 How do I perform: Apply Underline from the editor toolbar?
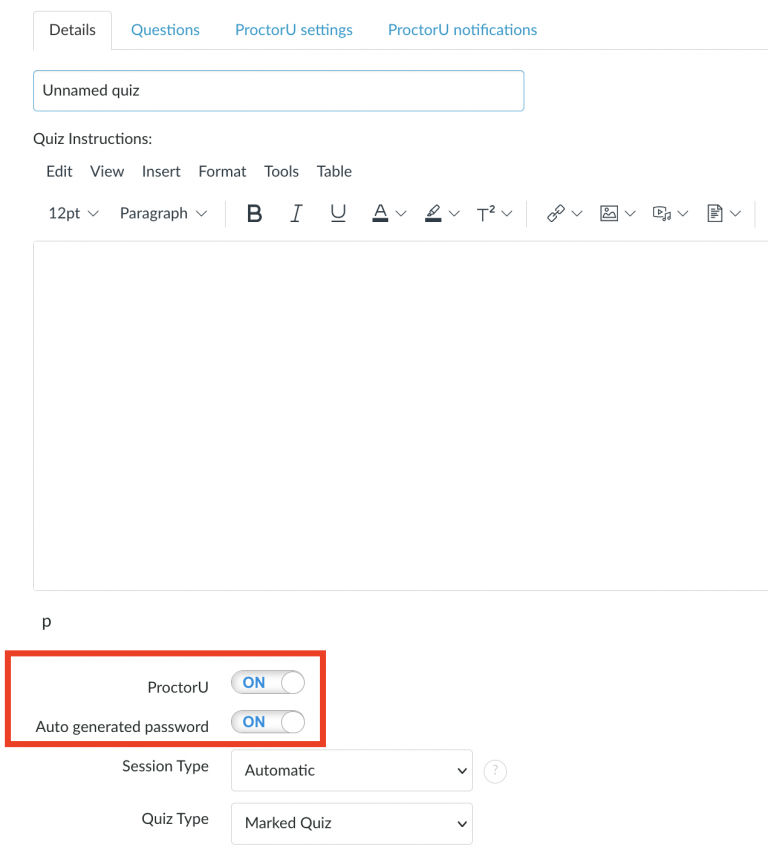point(338,213)
